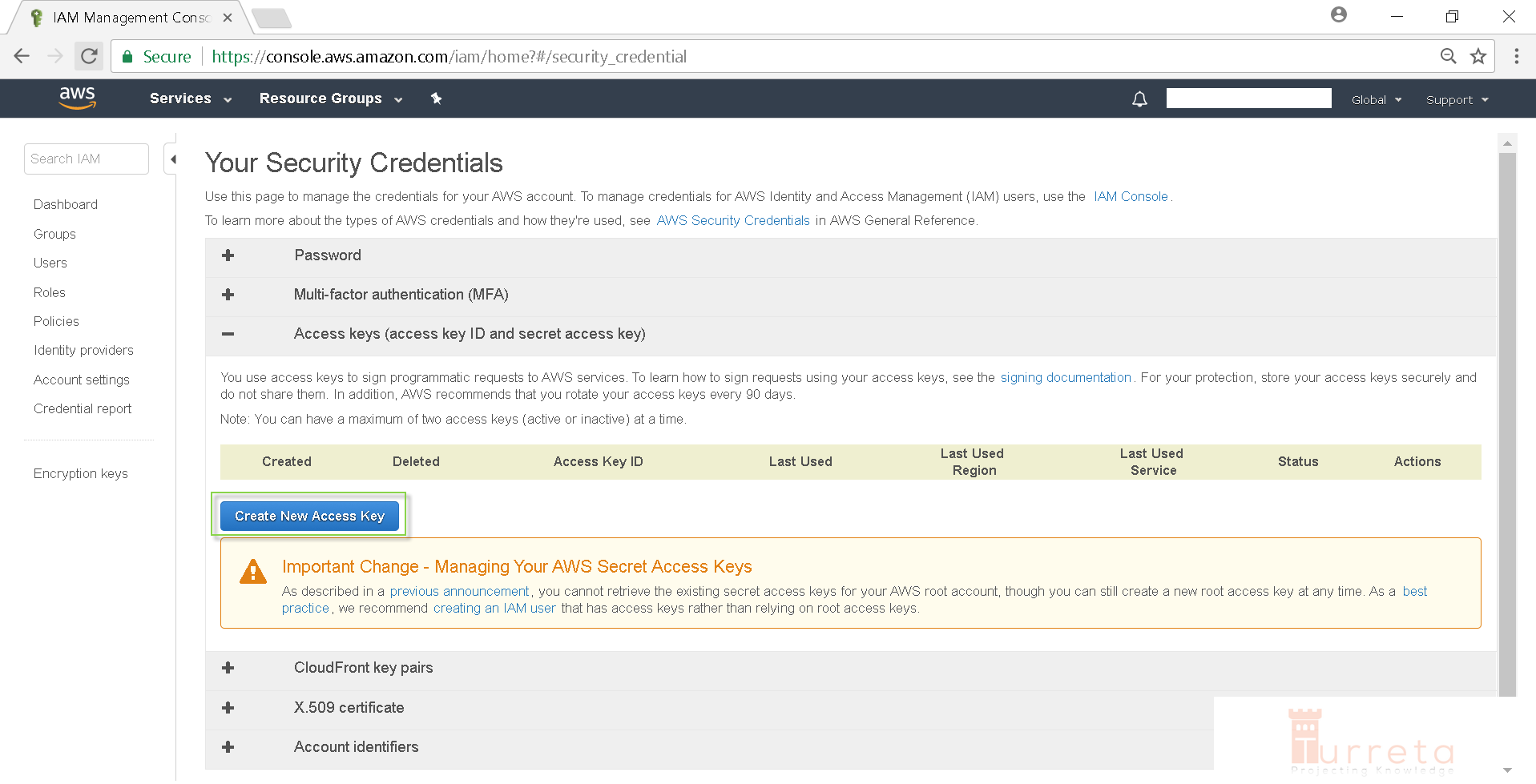
Task: Click the Deleted column header
Action: point(416,461)
